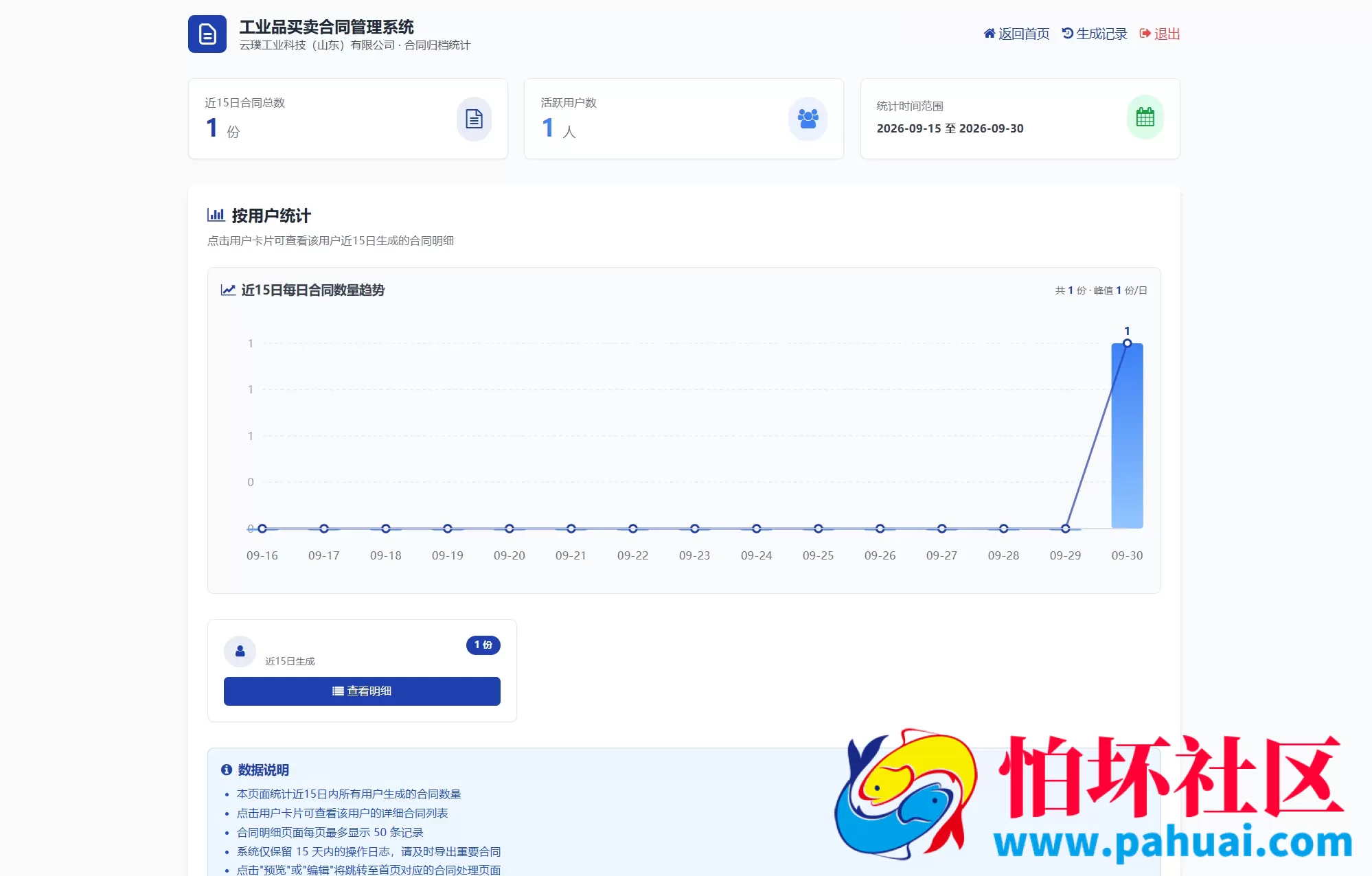Click the data point for 09-16

pyautogui.click(x=262, y=529)
